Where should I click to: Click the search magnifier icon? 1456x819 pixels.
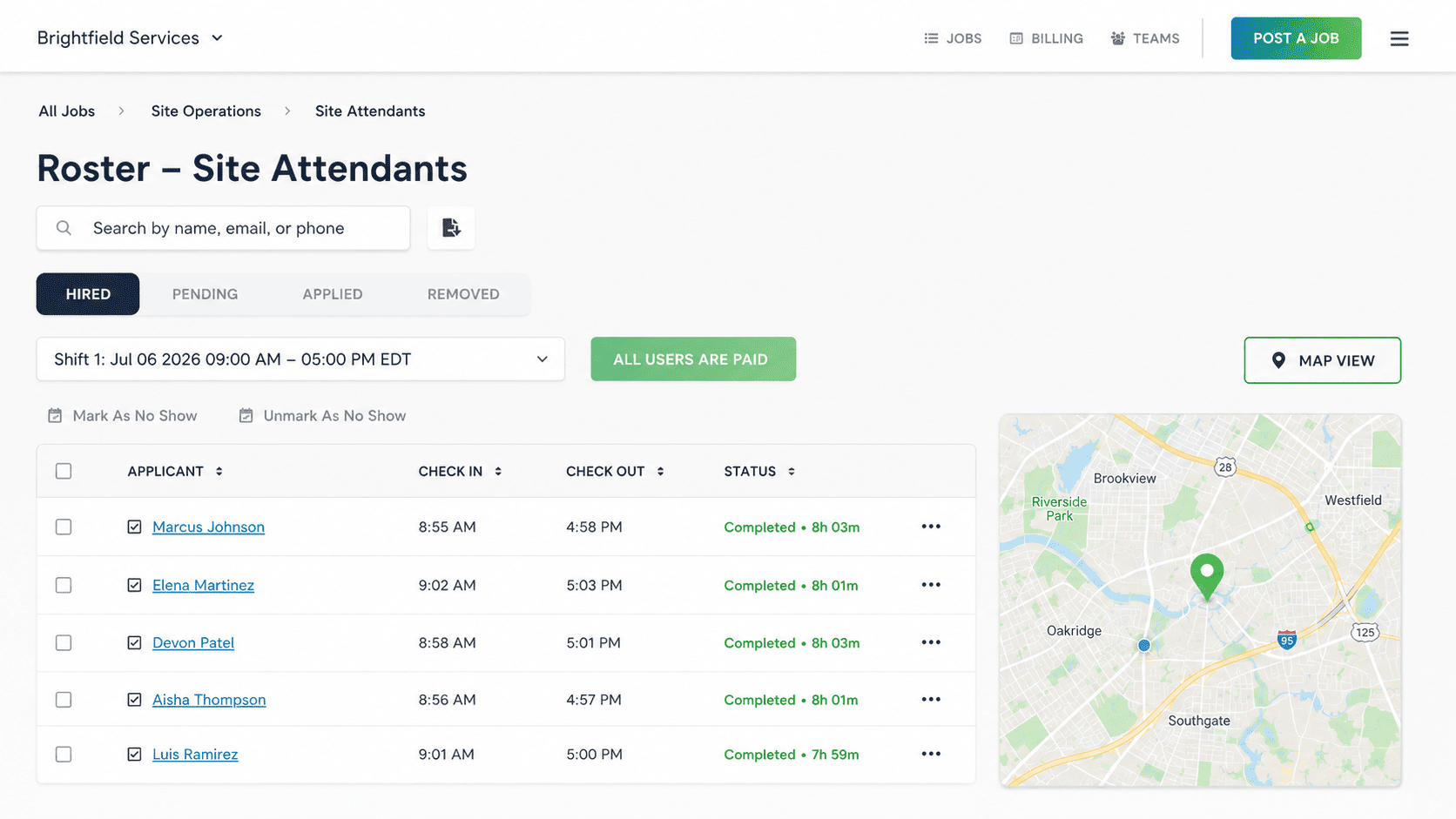(64, 228)
